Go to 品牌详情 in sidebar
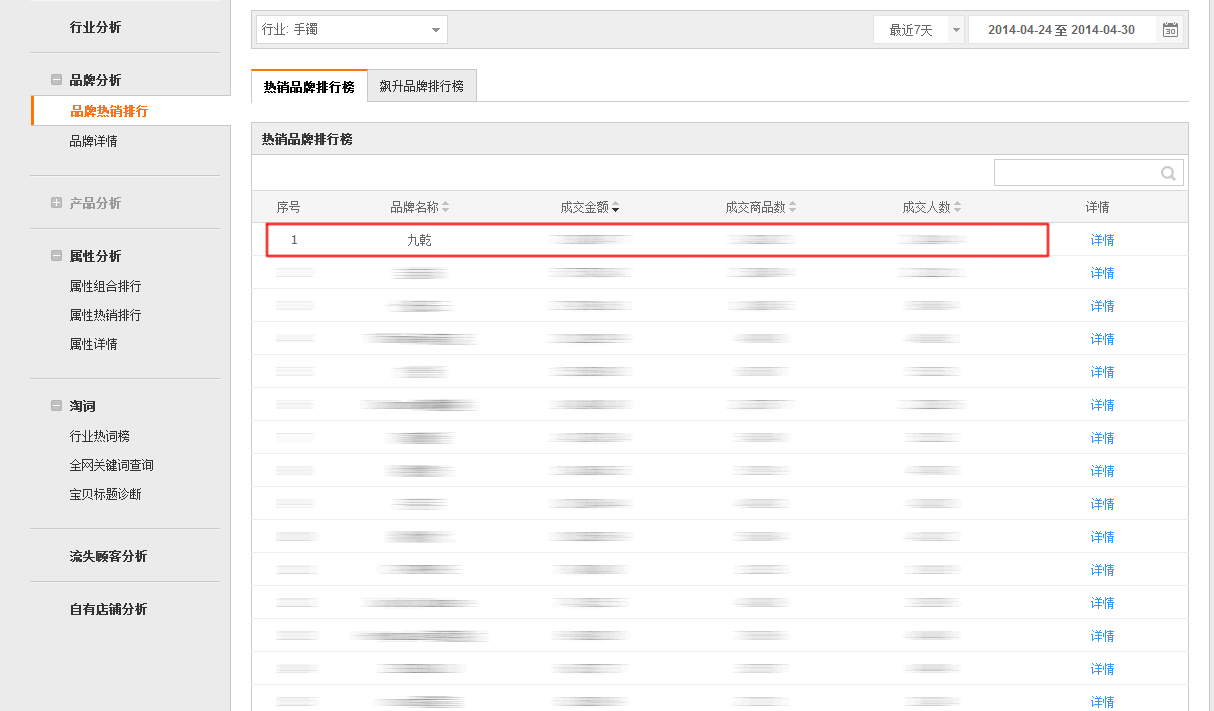This screenshot has height=711, width=1214. (93, 141)
